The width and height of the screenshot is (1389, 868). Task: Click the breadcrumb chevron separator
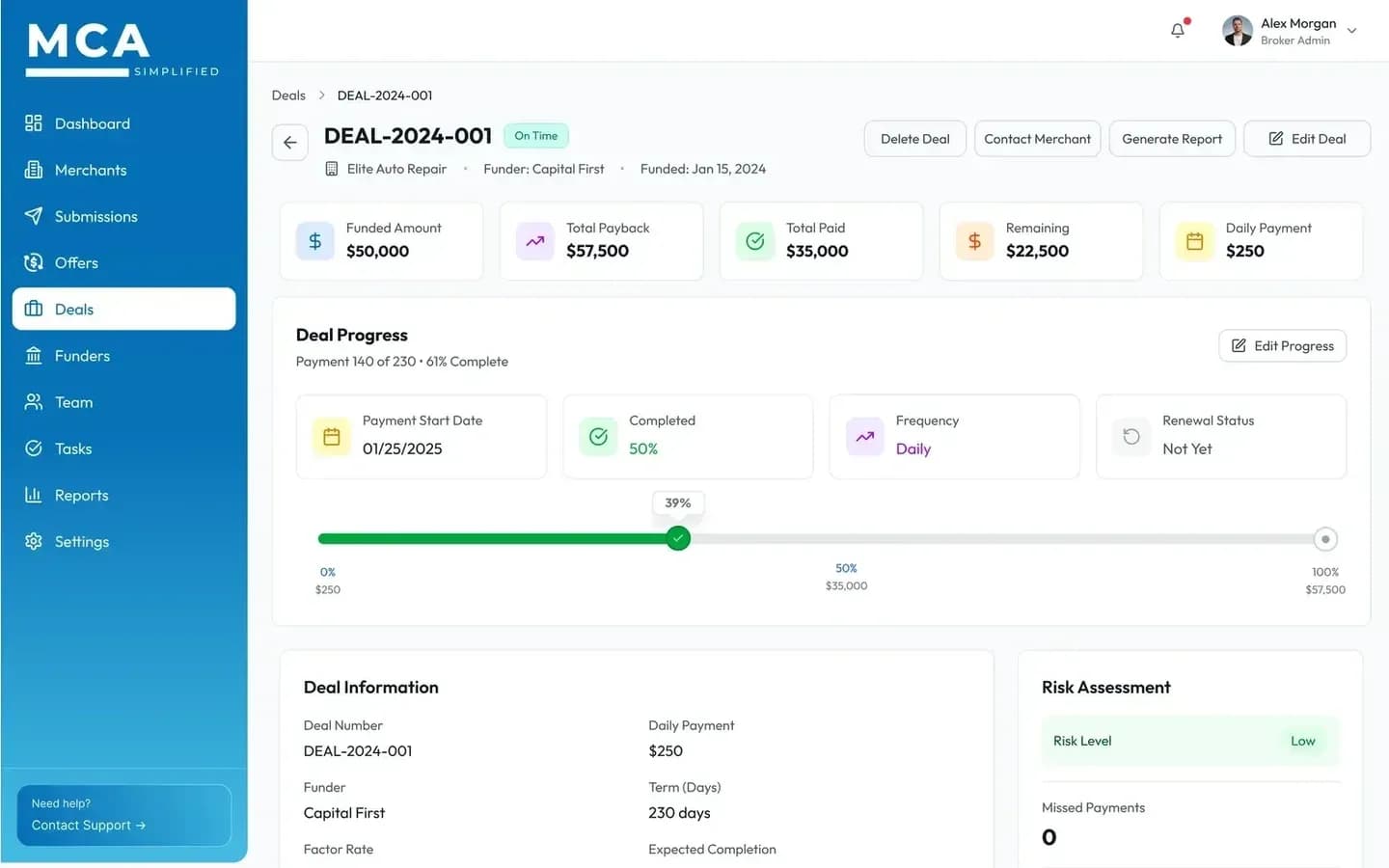[x=321, y=95]
